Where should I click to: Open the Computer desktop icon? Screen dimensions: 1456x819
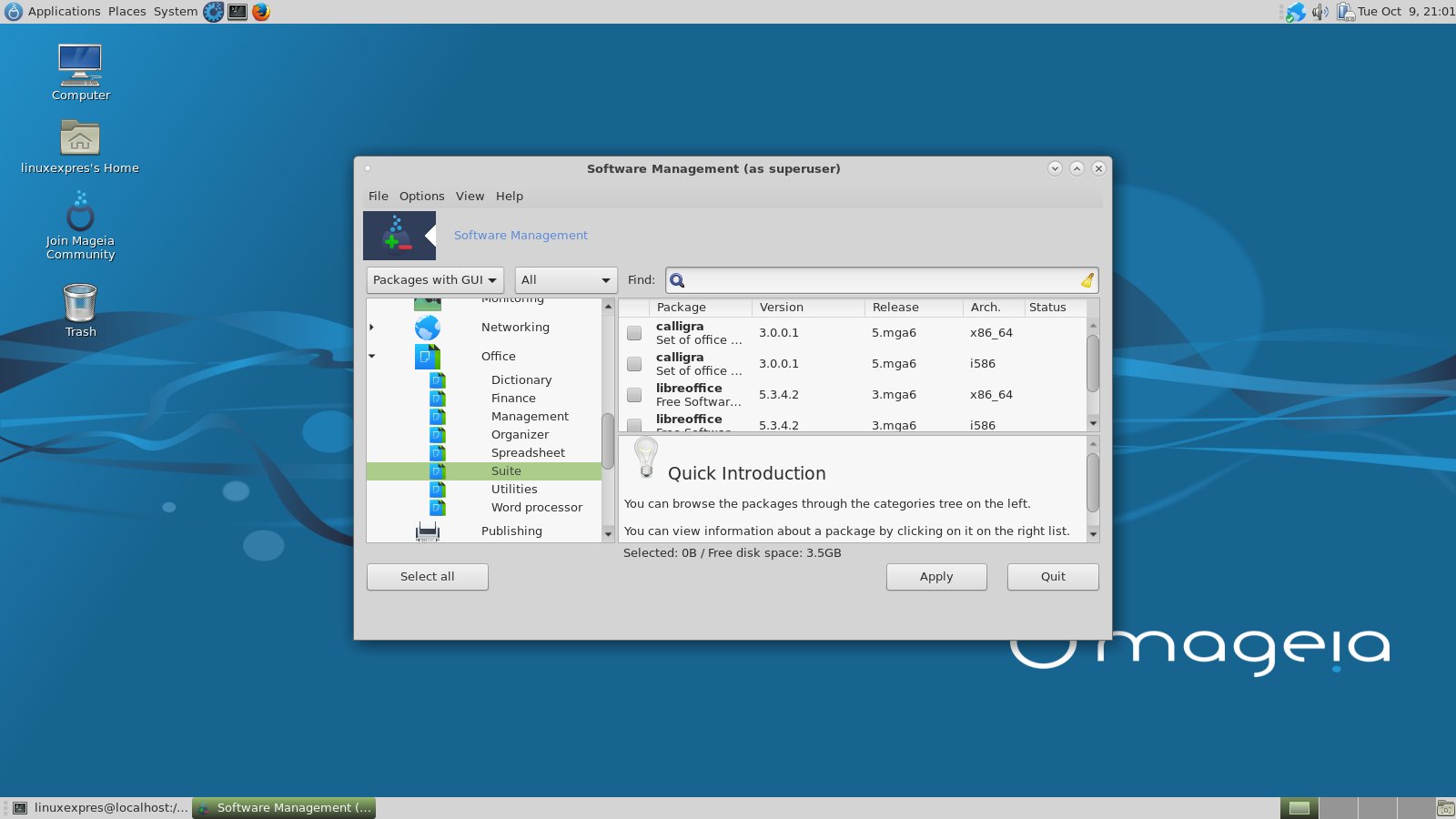coord(80,73)
